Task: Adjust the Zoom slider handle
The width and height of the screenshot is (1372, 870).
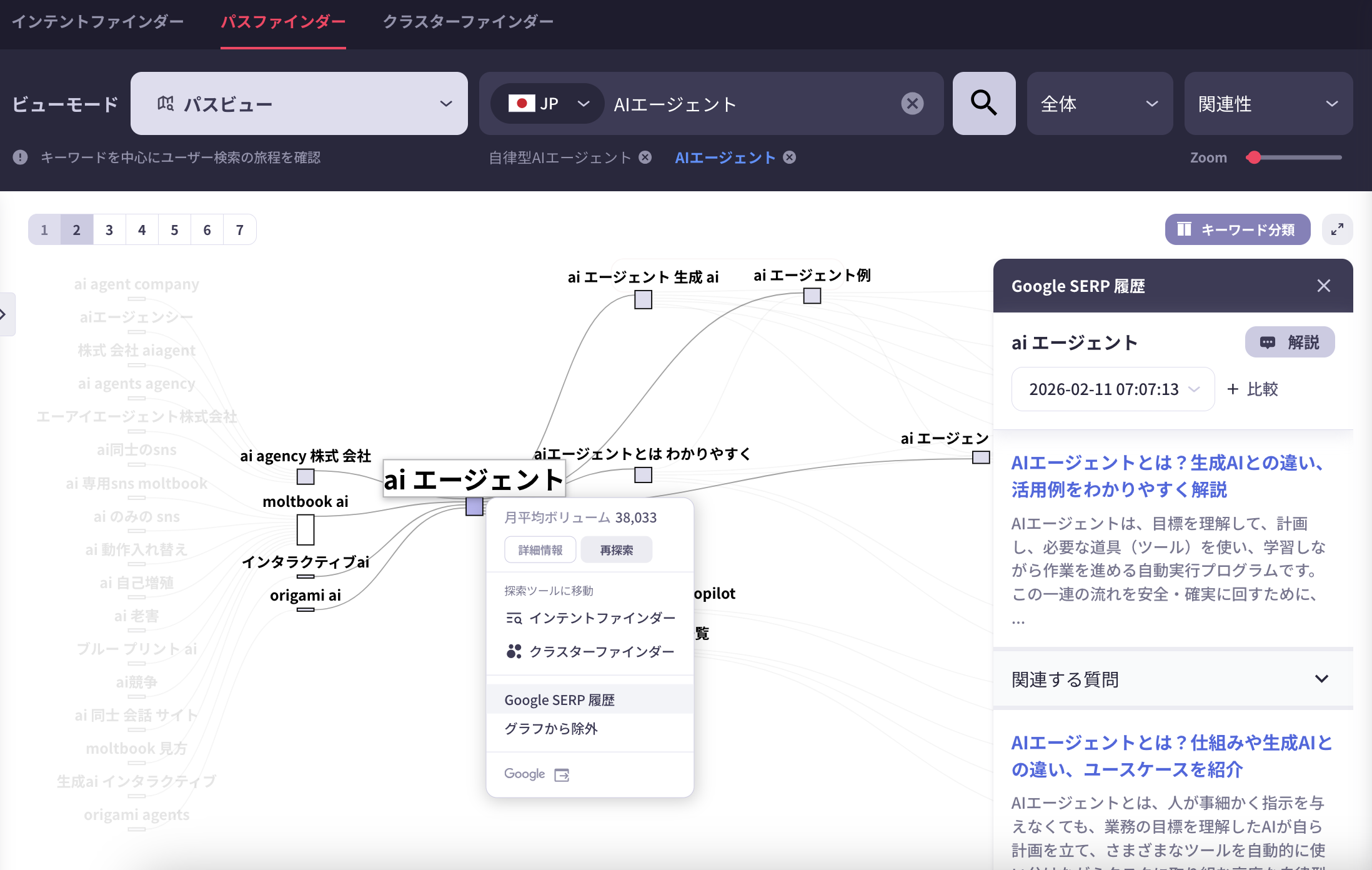Action: point(1254,157)
